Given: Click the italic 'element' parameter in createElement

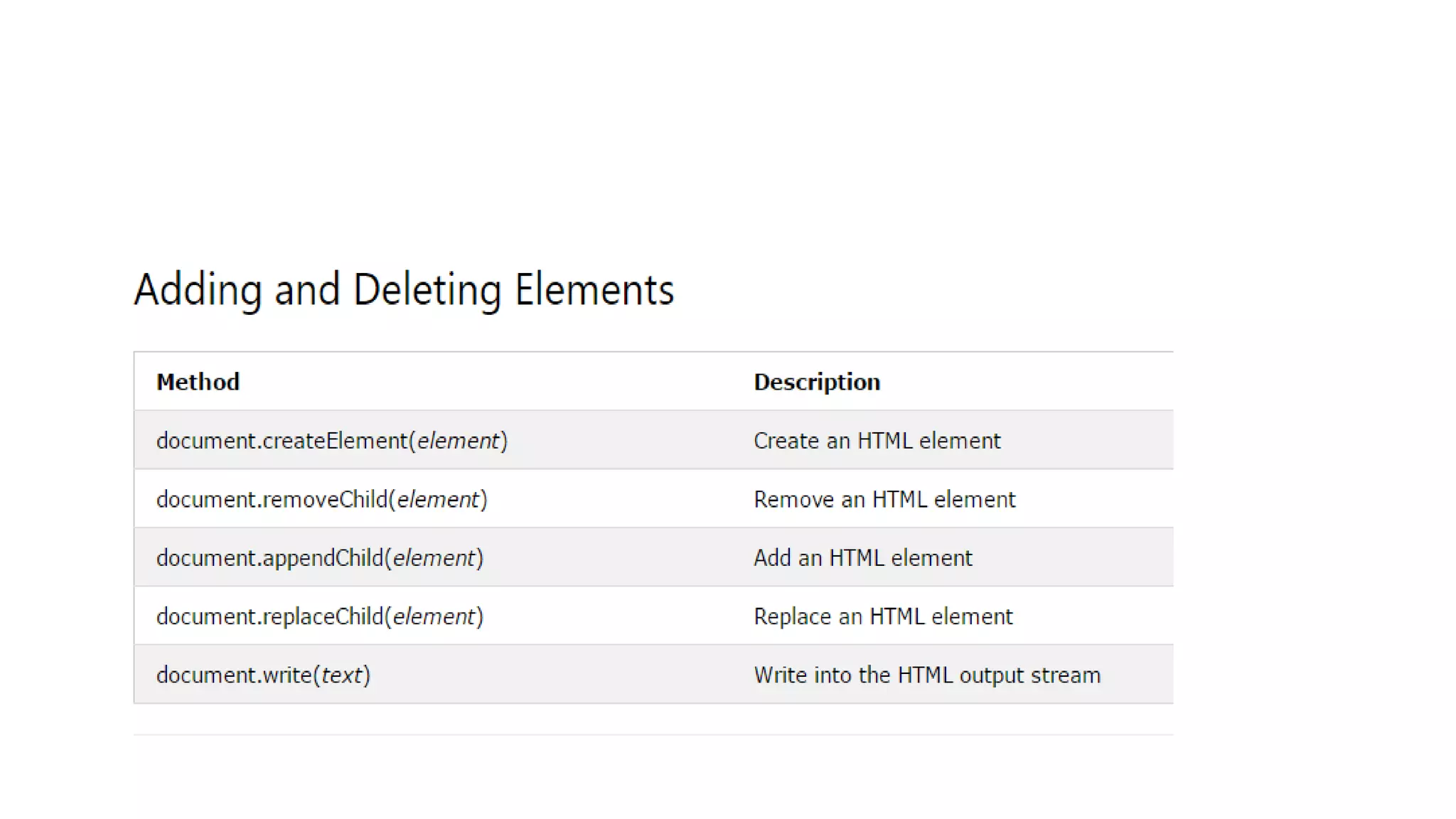Looking at the screenshot, I should 459,441.
